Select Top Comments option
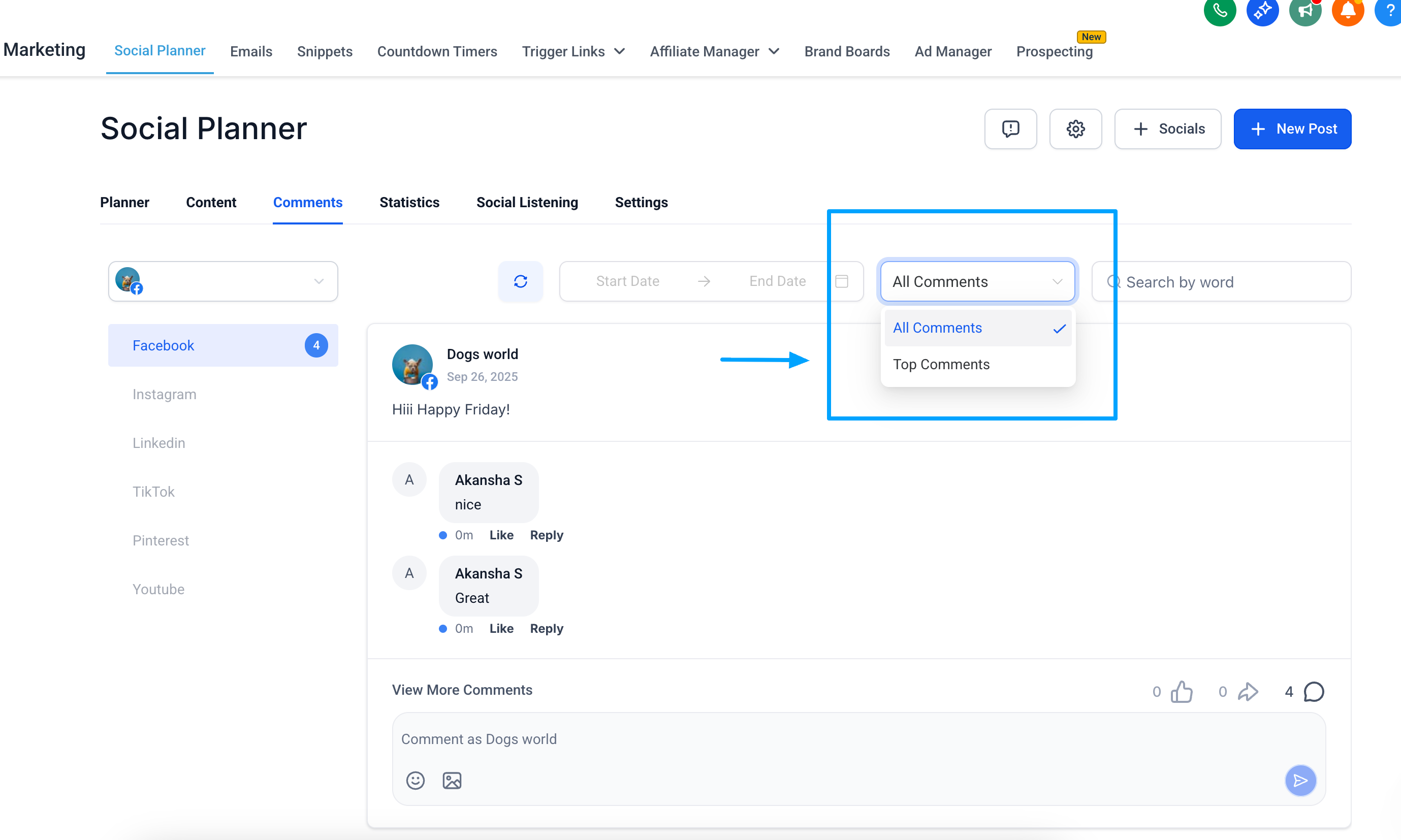Image resolution: width=1401 pixels, height=840 pixels. 941,365
